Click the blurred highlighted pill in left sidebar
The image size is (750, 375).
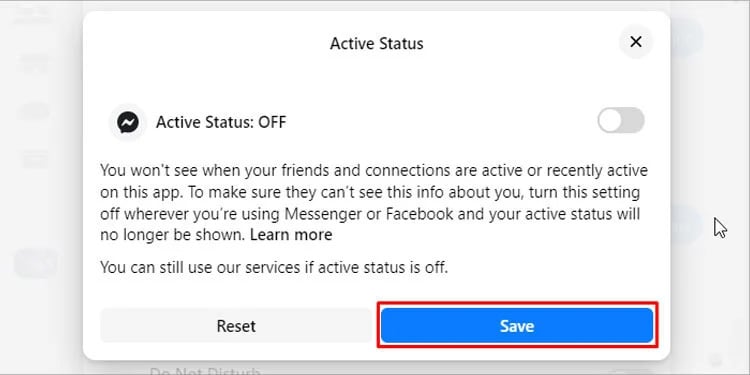click(x=36, y=264)
